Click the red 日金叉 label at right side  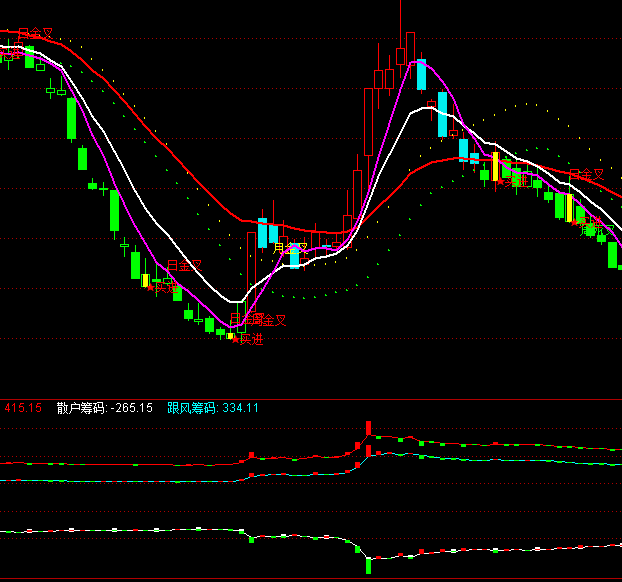587,174
